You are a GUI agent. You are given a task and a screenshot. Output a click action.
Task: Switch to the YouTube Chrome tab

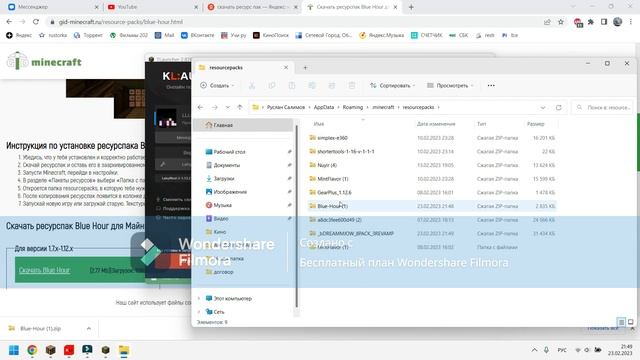coord(152,7)
